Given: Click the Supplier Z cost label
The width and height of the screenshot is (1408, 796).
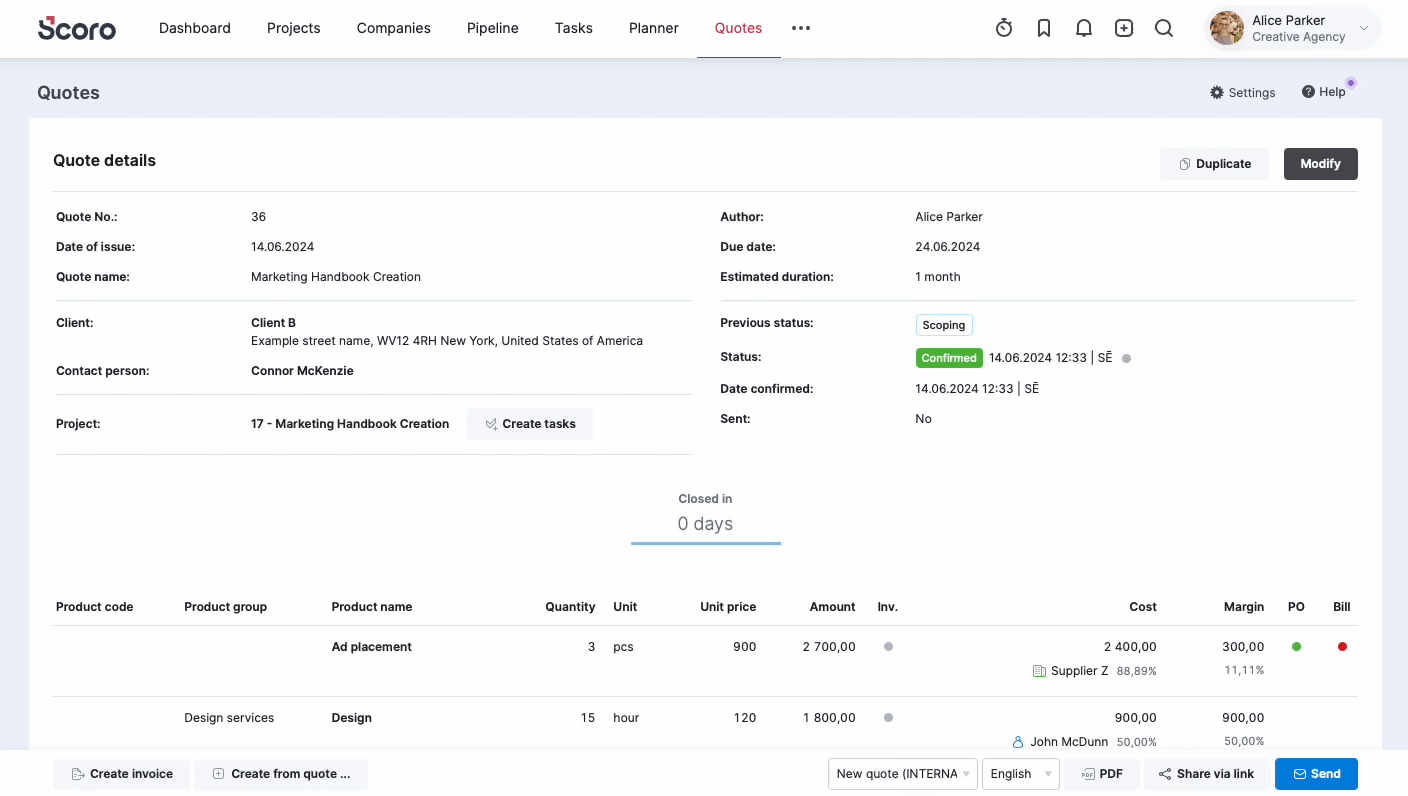Looking at the screenshot, I should [x=1079, y=671].
